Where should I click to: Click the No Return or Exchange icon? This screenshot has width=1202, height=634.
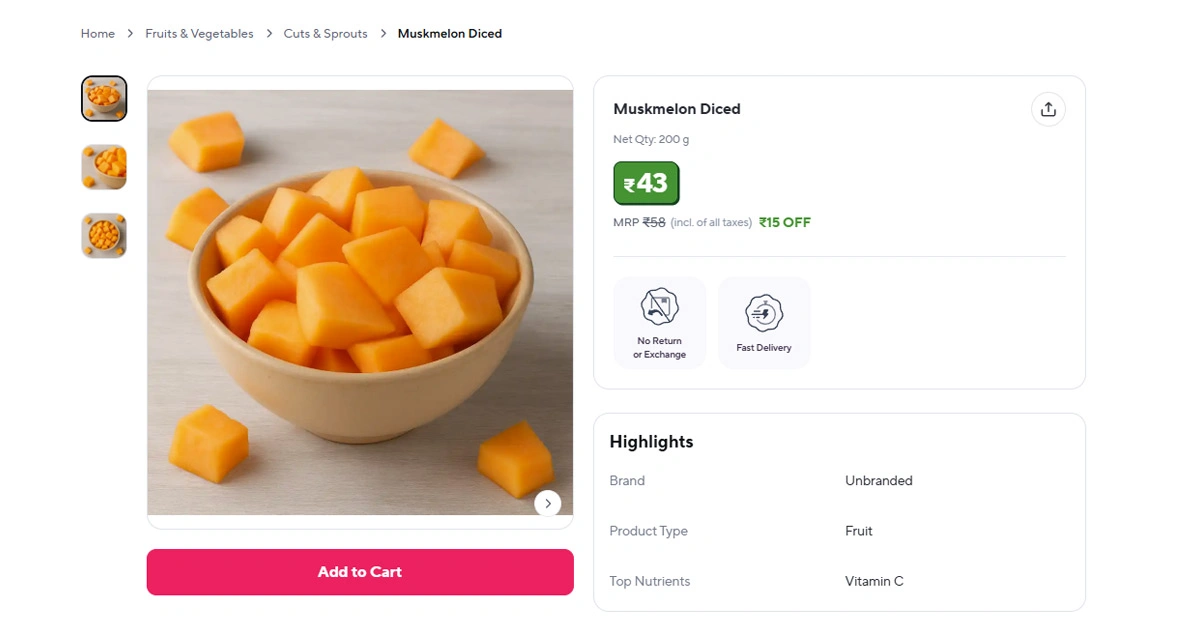click(659, 307)
